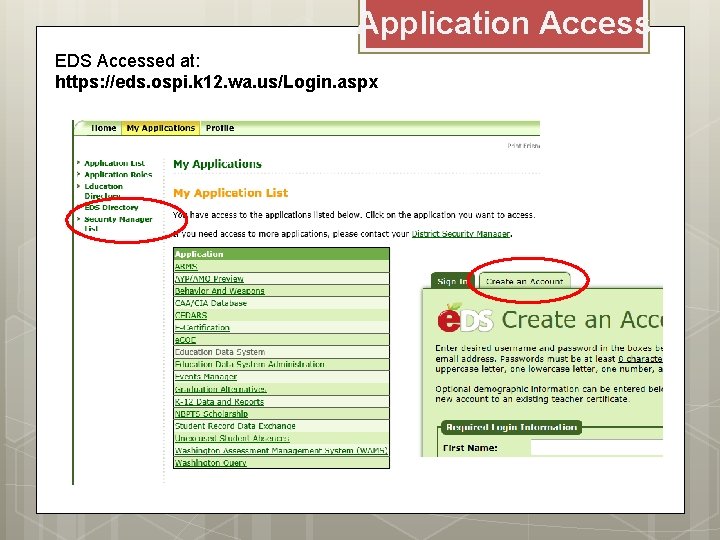
Task: Click the EDS login URL text
Action: pos(216,82)
